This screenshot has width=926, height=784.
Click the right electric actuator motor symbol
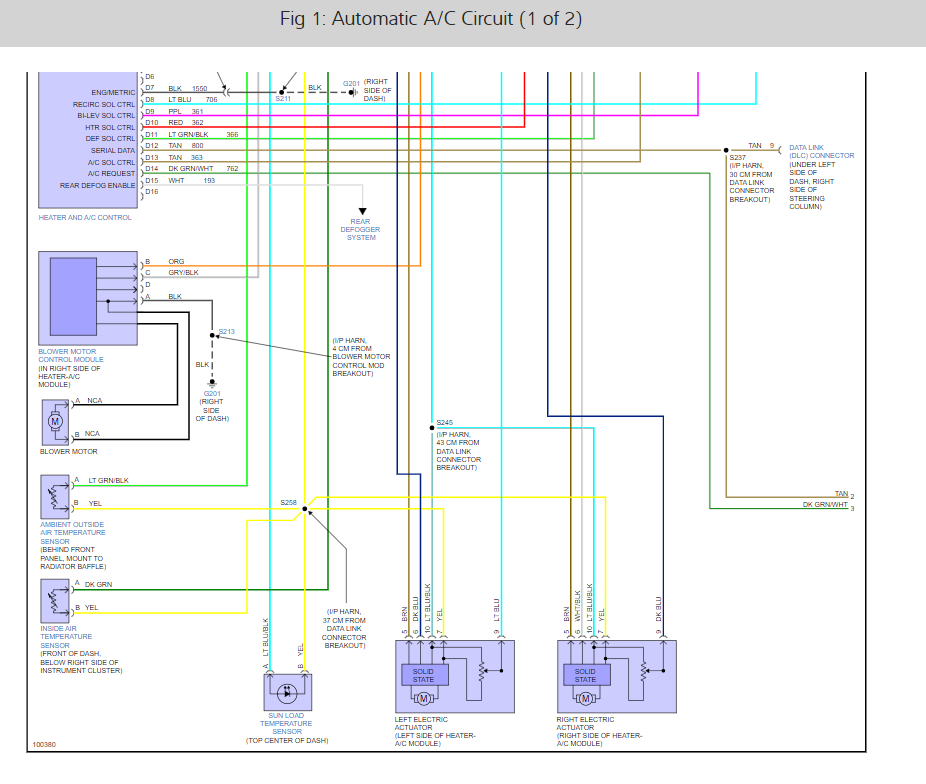(585, 699)
